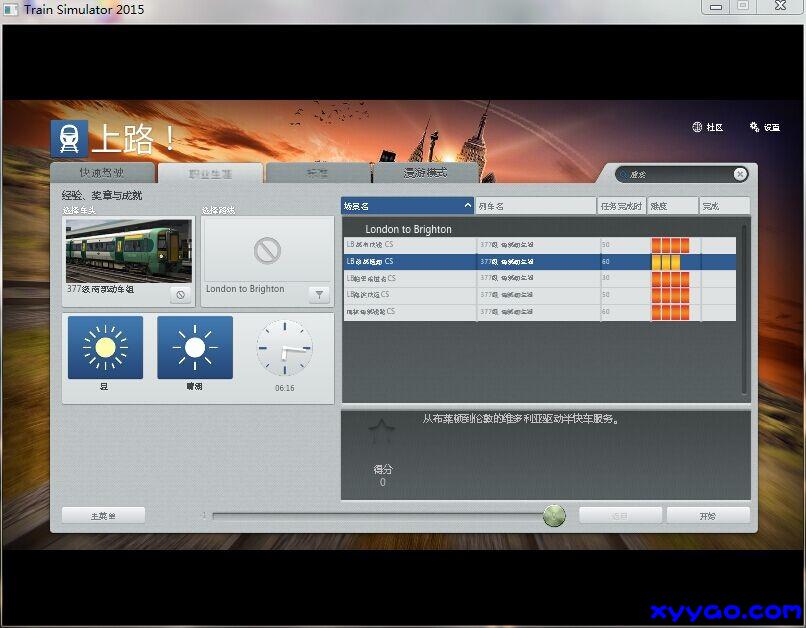Select first scenario row in London to Brighton
Image resolution: width=806 pixels, height=628 pixels.
[x=538, y=245]
